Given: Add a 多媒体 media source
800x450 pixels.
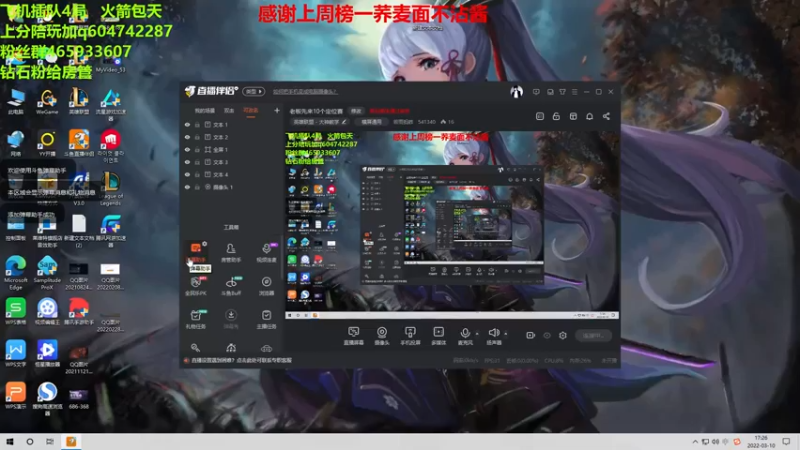Looking at the screenshot, I should tap(438, 336).
